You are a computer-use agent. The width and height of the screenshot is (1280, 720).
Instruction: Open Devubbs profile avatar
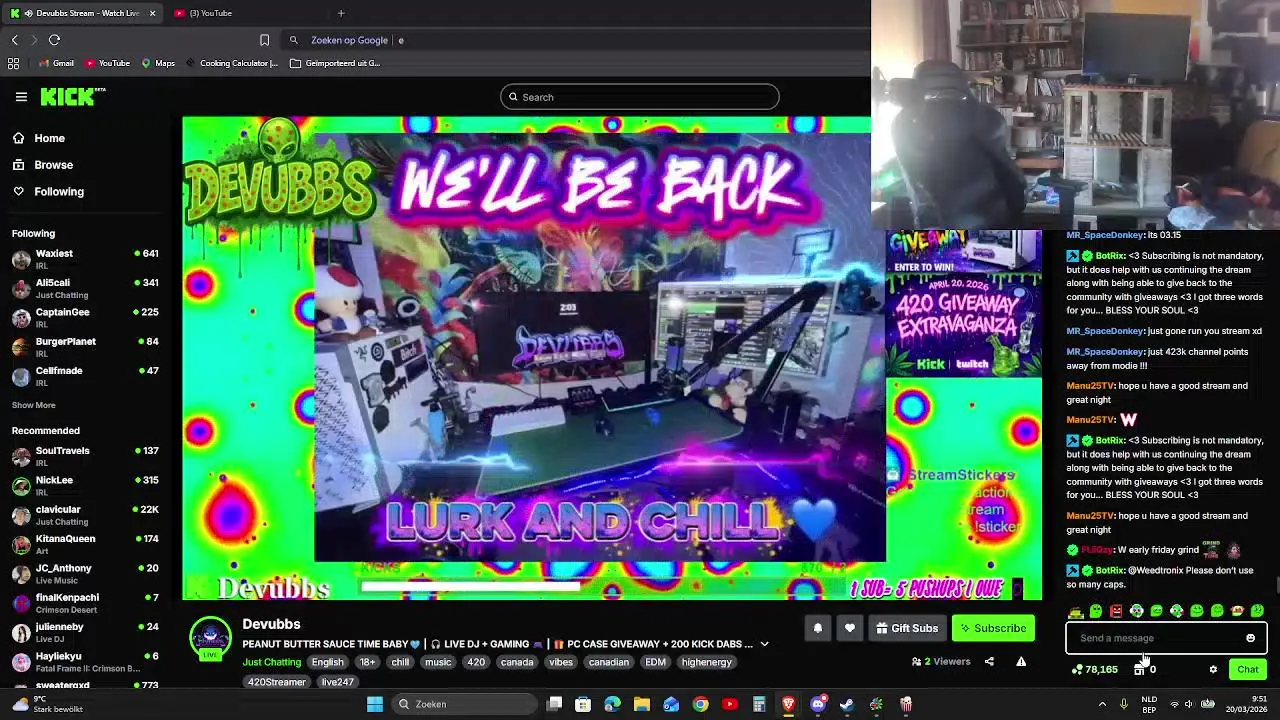click(210, 638)
